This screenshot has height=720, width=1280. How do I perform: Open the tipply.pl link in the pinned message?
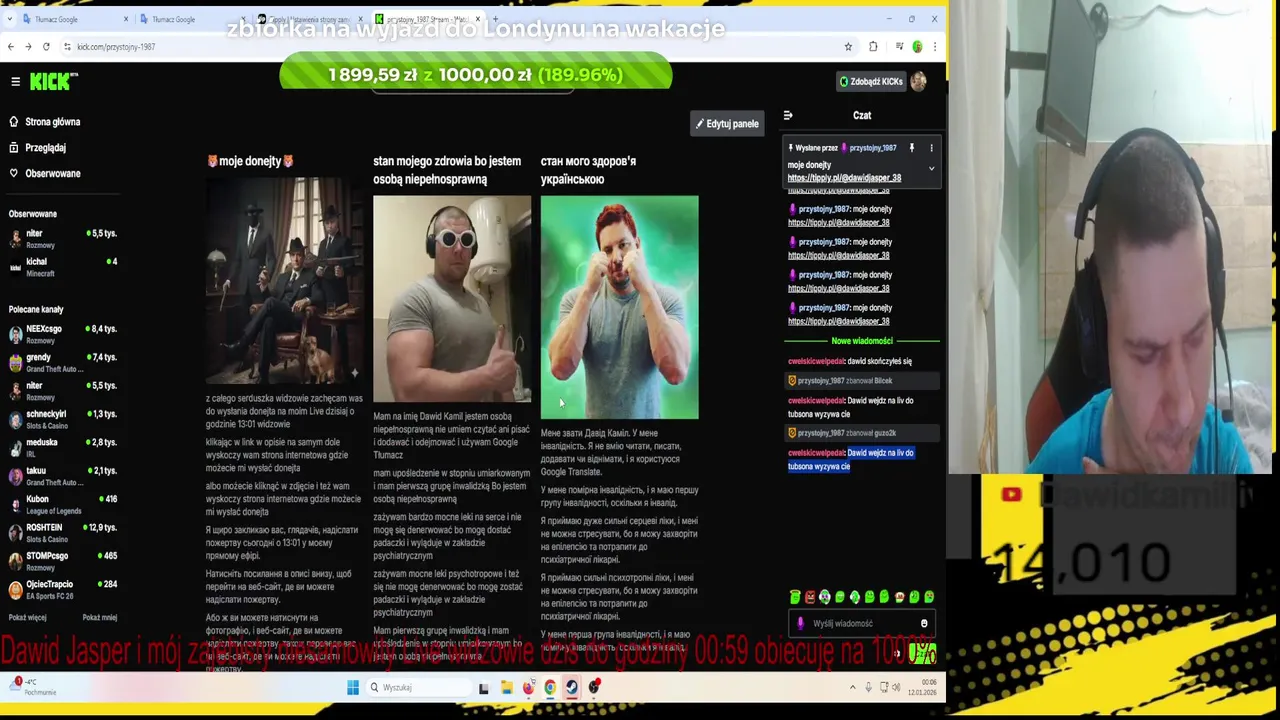(x=844, y=178)
